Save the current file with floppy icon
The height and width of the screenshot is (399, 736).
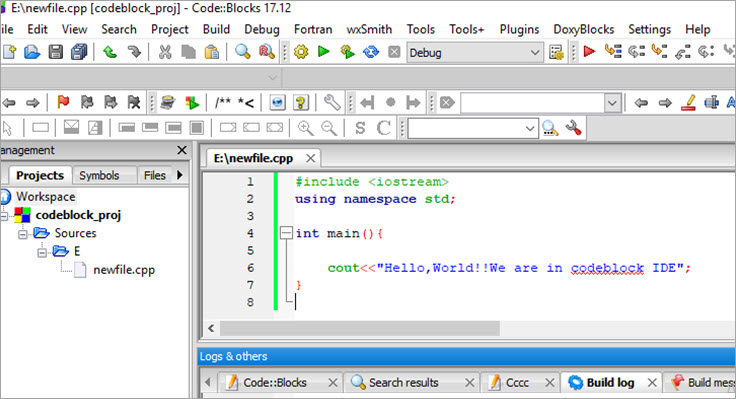[x=55, y=52]
